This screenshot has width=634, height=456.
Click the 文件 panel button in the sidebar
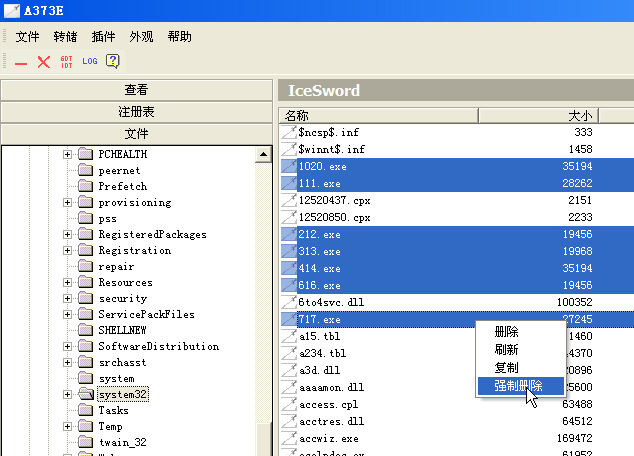coord(137,134)
